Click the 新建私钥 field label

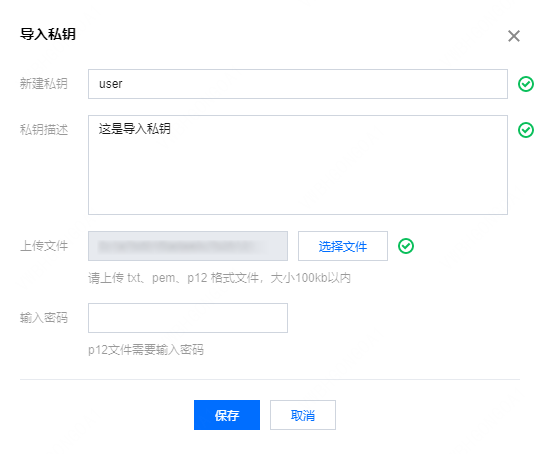coord(44,84)
